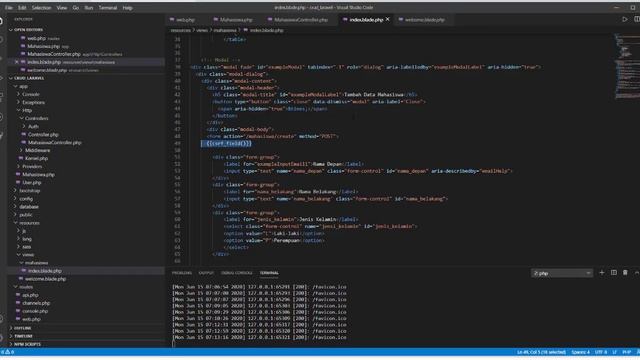Open welcome.blade.php in the project tree
640x360 pixels.
pyautogui.click(x=45, y=279)
